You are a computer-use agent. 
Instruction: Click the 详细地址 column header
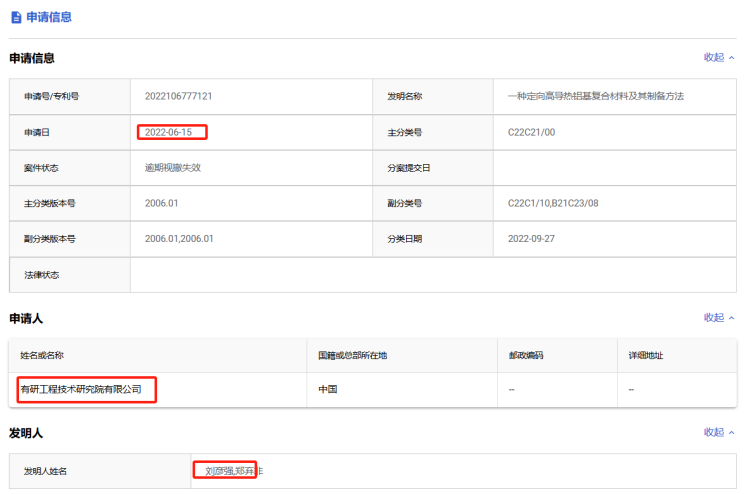pyautogui.click(x=646, y=356)
